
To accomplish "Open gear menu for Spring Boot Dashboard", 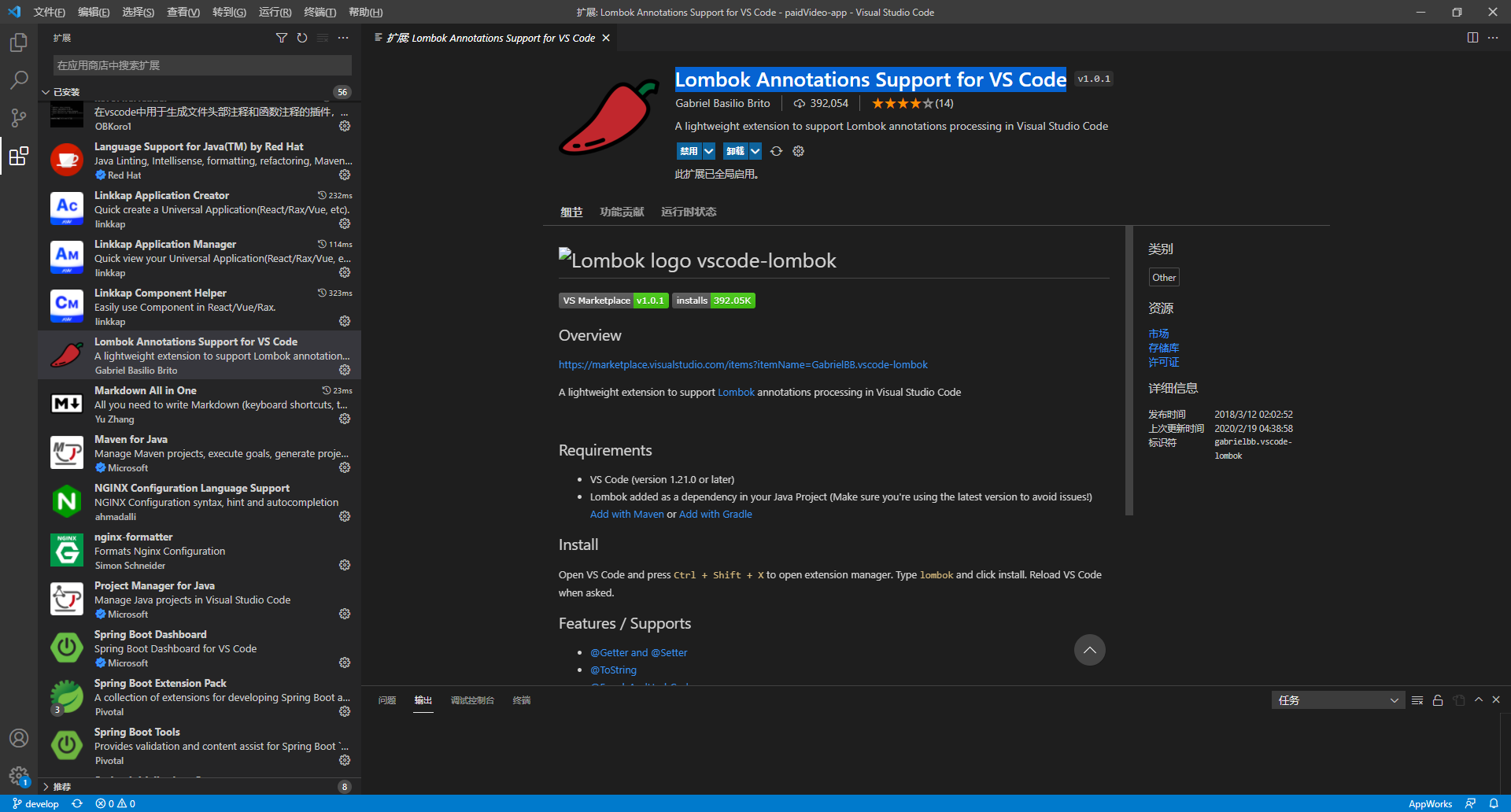I will (345, 663).
